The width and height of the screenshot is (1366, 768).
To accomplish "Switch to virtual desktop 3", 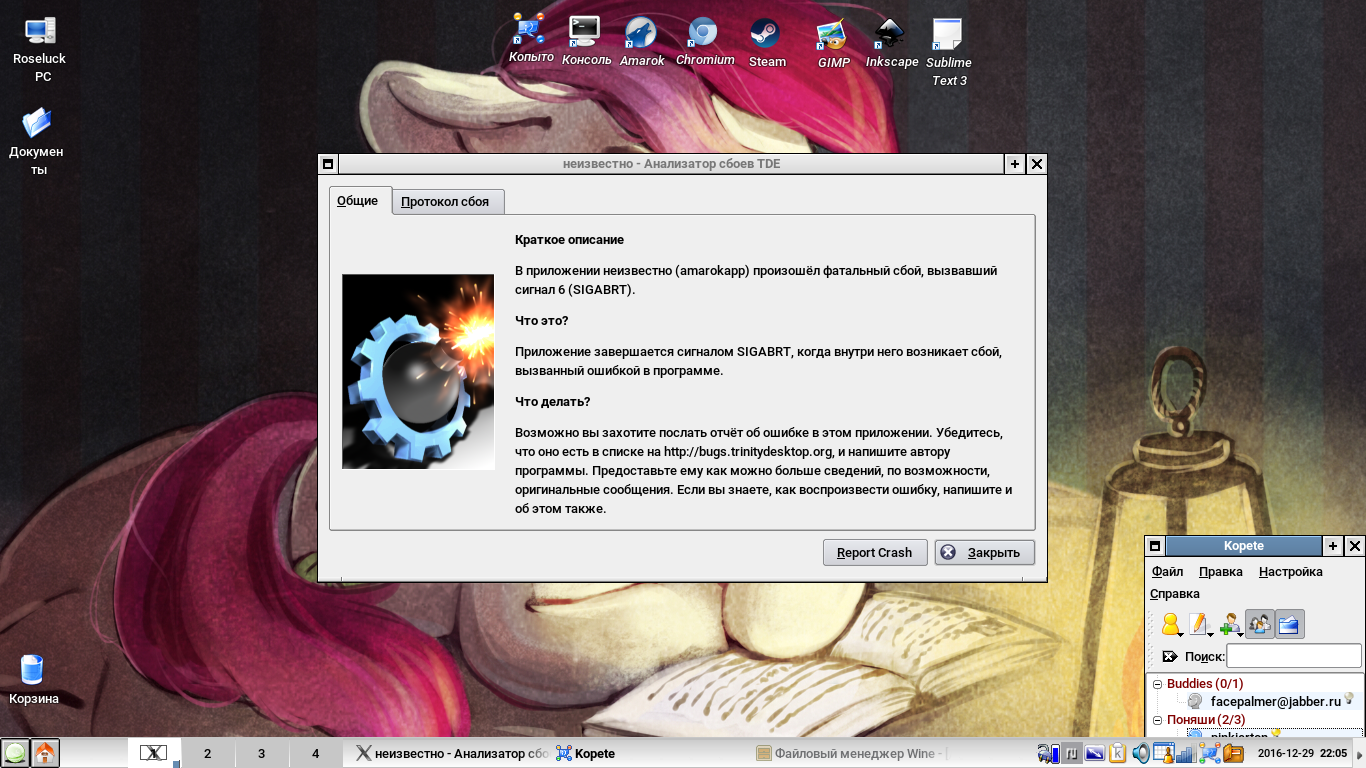I will [261, 754].
